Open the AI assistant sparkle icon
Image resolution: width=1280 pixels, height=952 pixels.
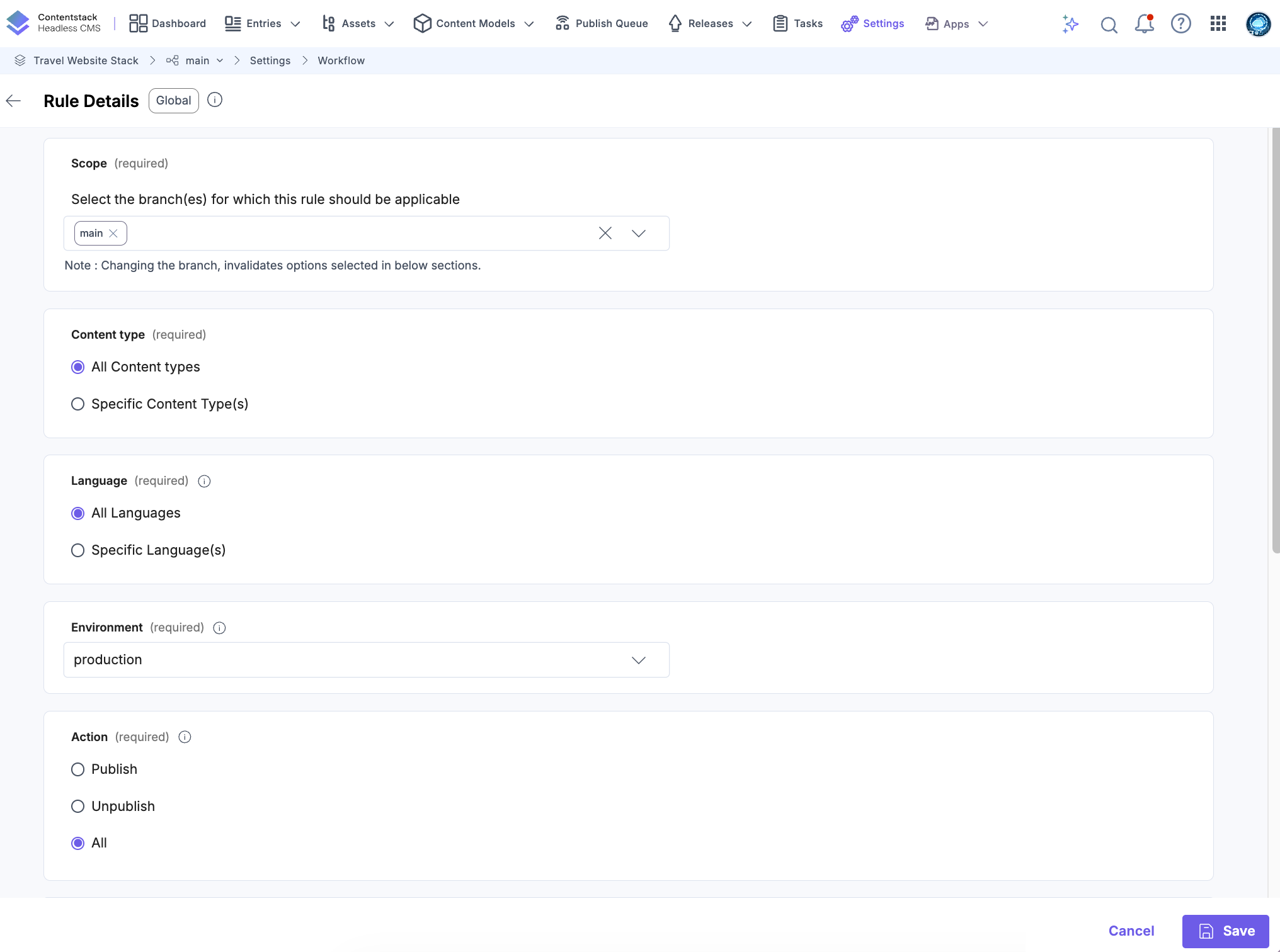1070,25
